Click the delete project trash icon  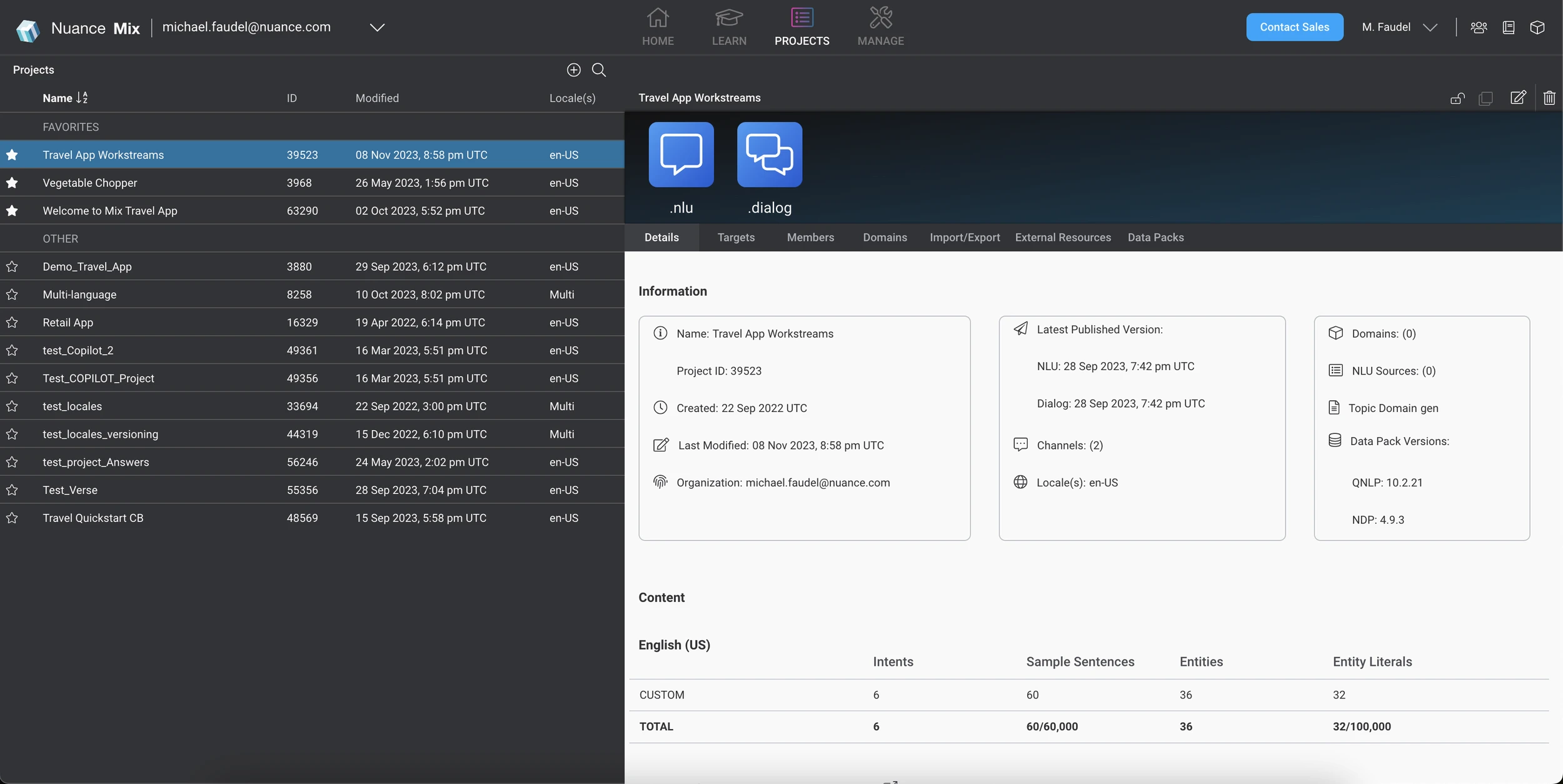coord(1549,98)
